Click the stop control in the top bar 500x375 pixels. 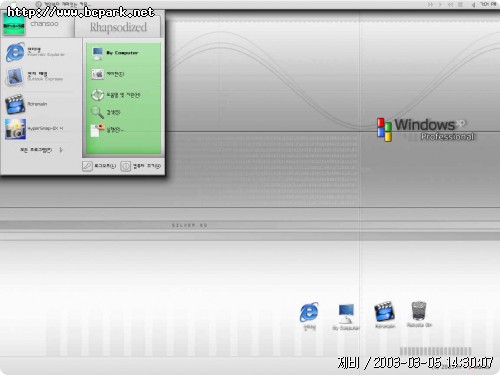coord(460,5)
